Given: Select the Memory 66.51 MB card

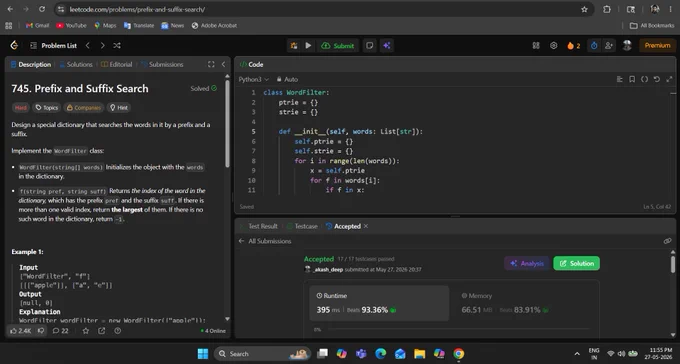Looking at the screenshot, I should (525, 303).
